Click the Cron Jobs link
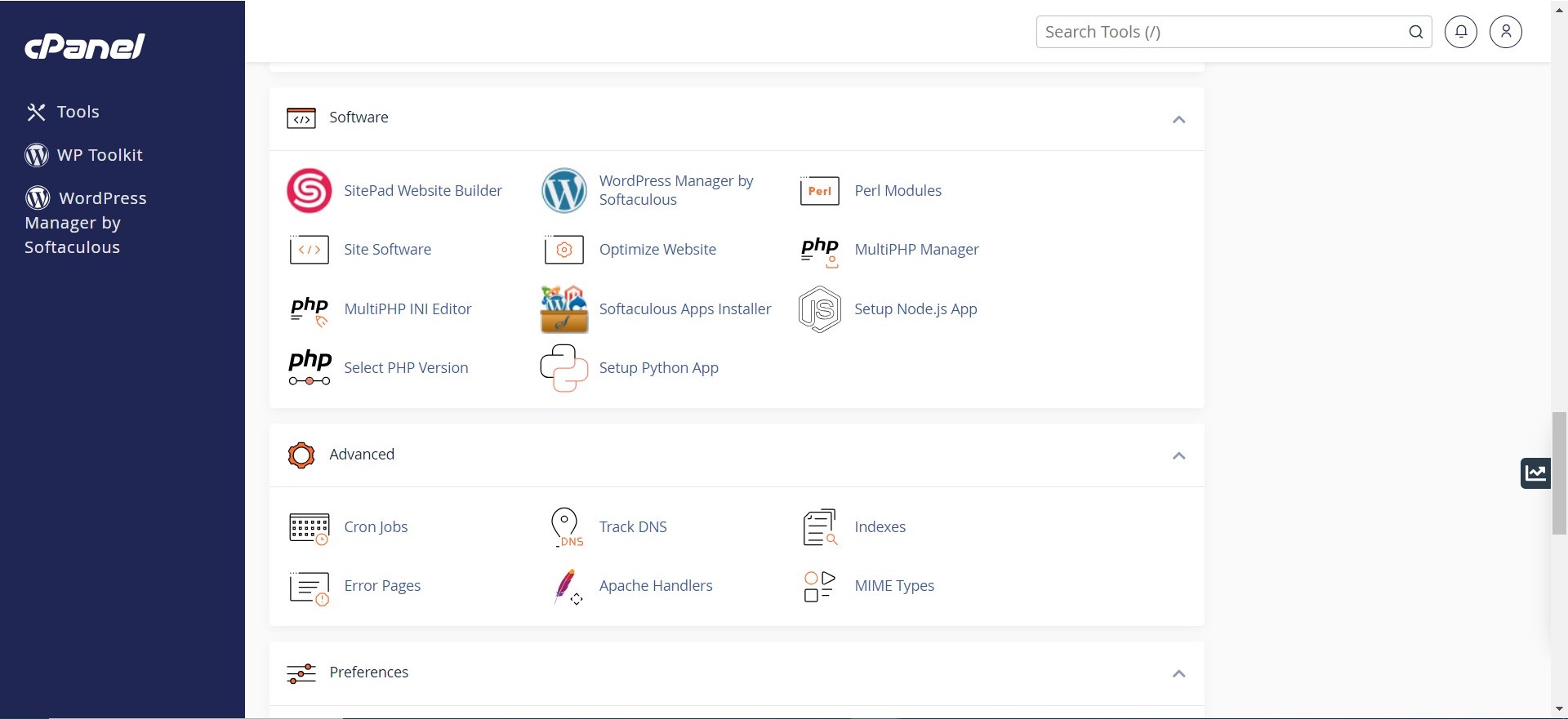The height and width of the screenshot is (719, 1568). click(376, 526)
